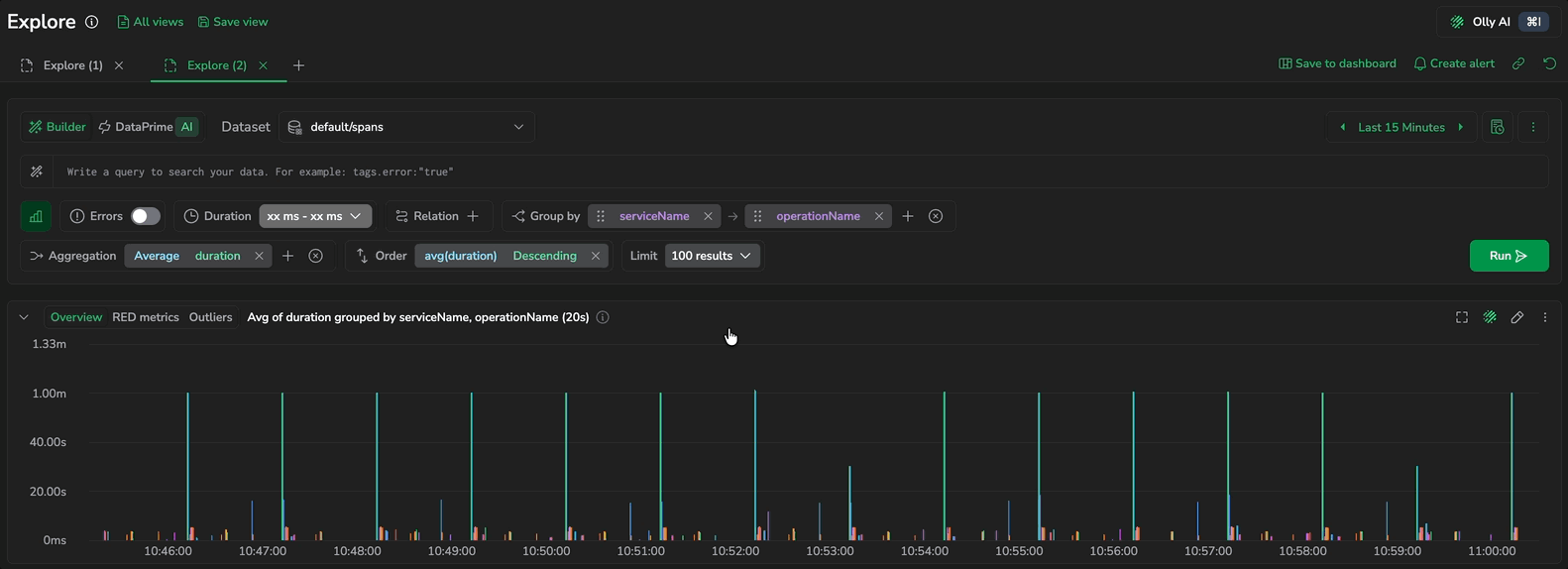The image size is (1568, 569).
Task: Add another Group by field
Action: [x=908, y=216]
